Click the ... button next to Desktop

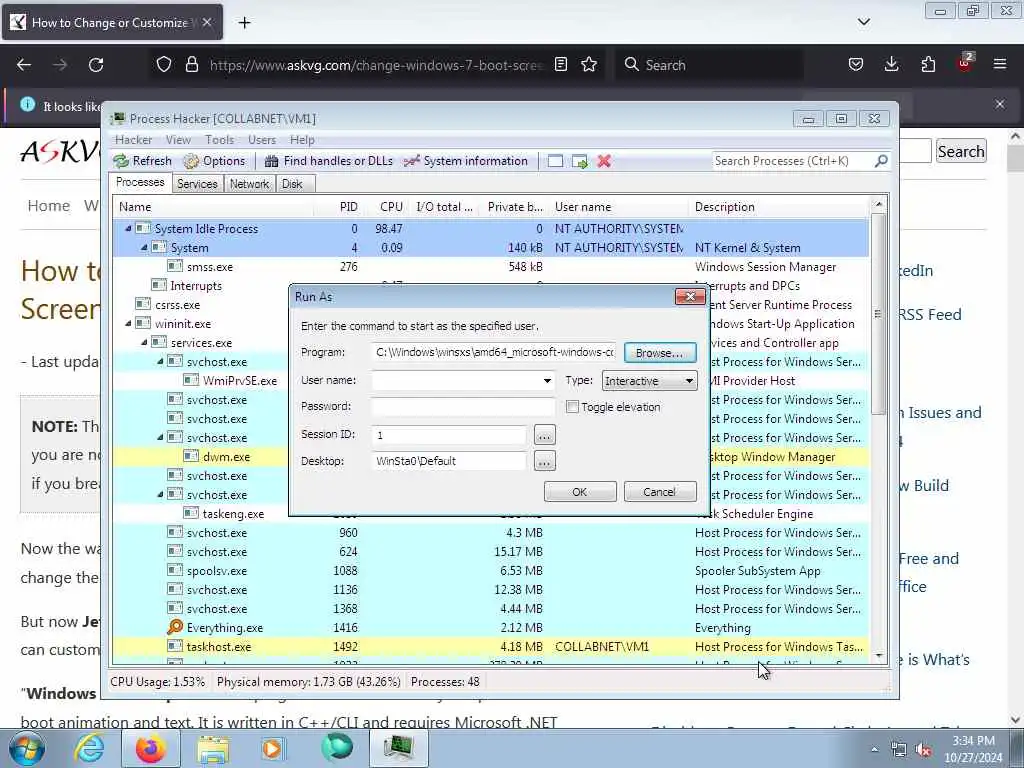544,461
